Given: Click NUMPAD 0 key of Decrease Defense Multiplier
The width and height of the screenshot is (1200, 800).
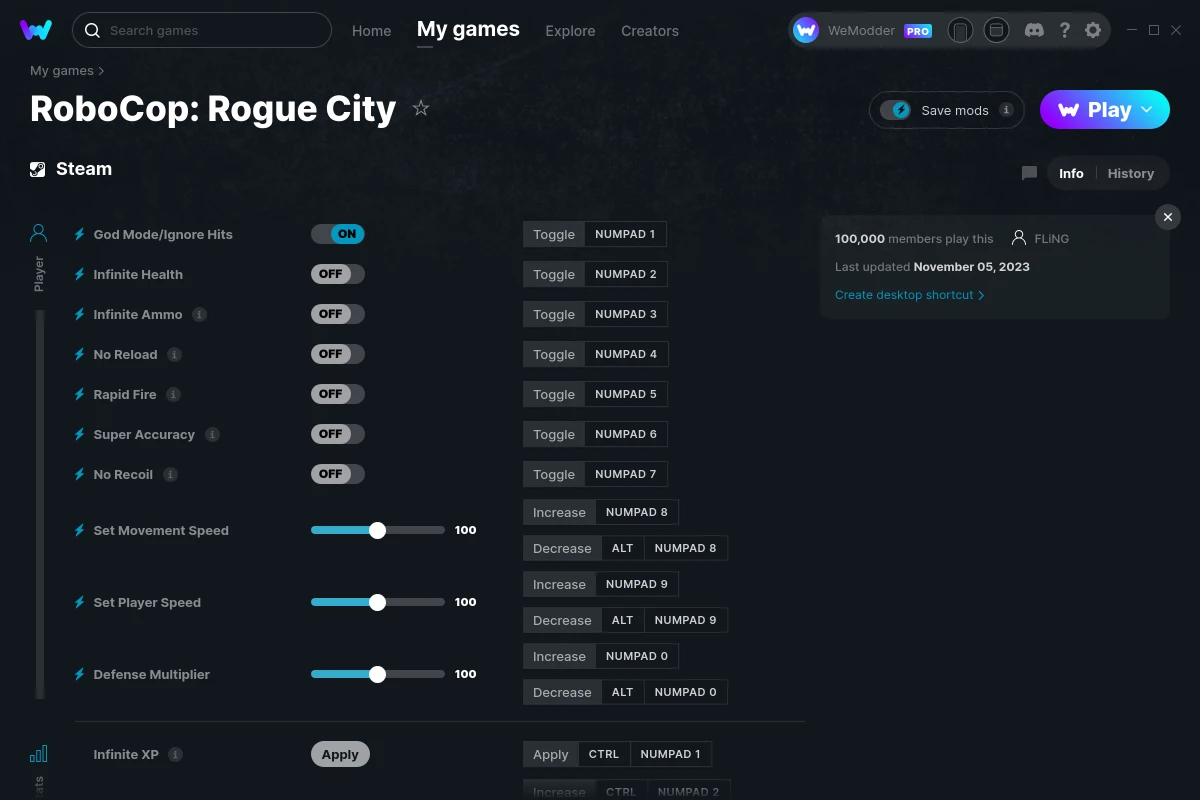Looking at the screenshot, I should click(x=685, y=692).
